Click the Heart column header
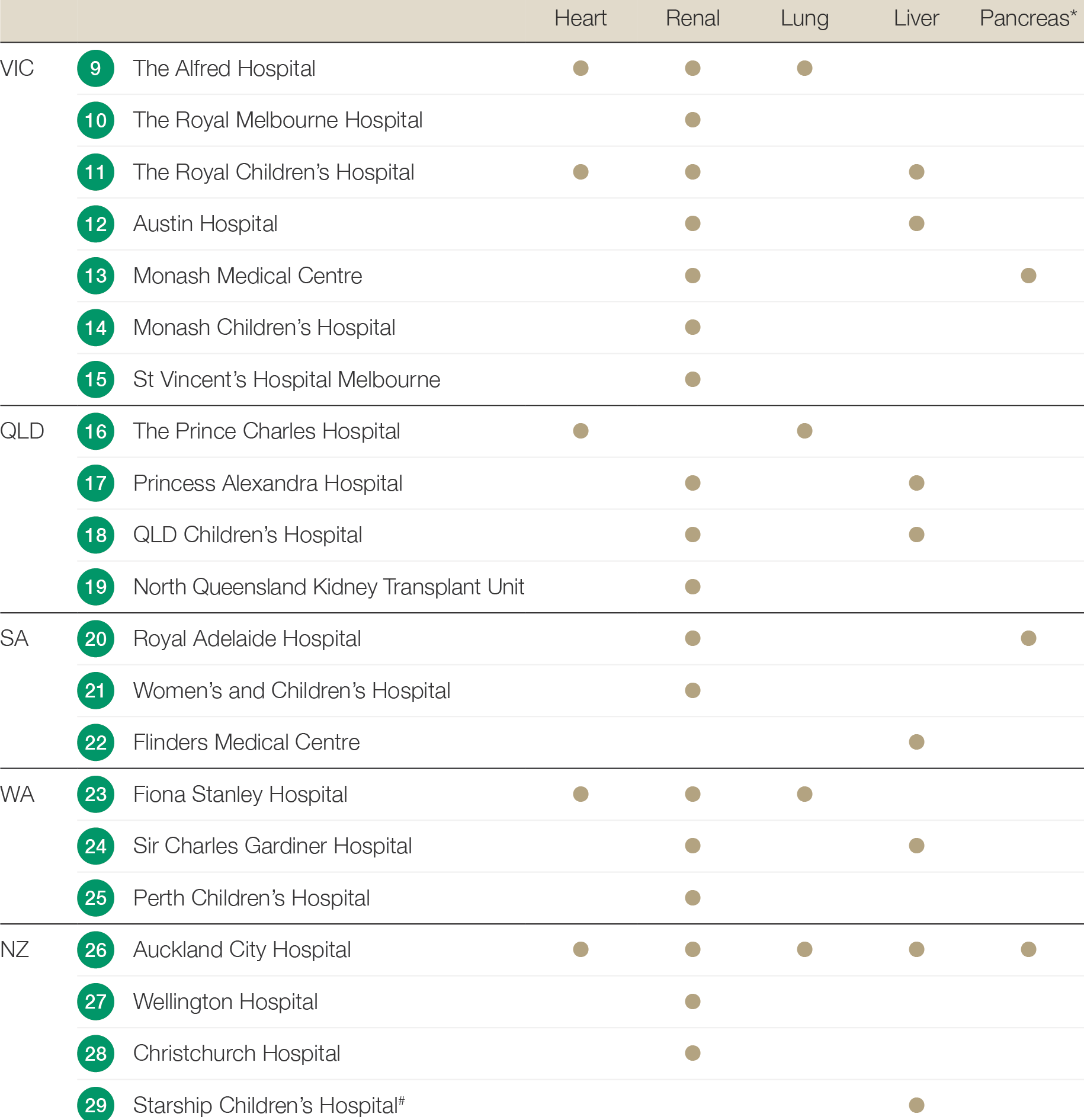 pyautogui.click(x=580, y=18)
